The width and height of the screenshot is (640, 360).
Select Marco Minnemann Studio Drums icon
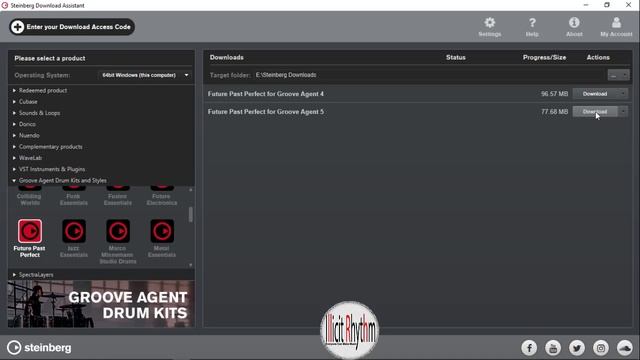click(x=118, y=231)
